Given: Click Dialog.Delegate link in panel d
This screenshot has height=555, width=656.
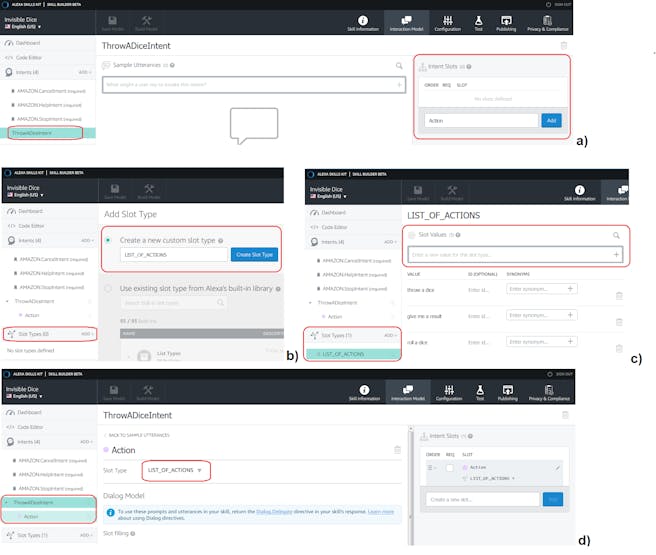Looking at the screenshot, I should point(274,512).
